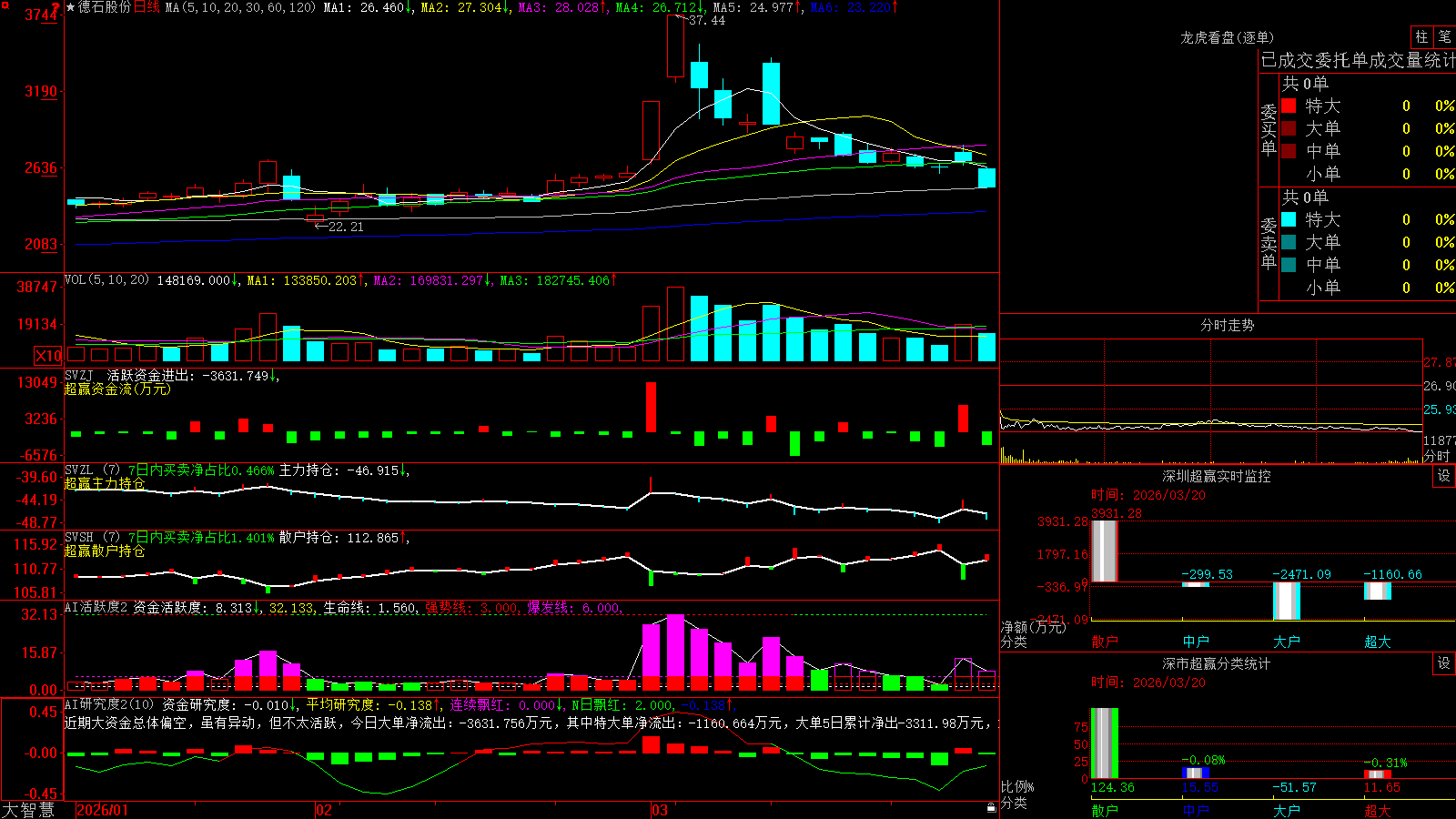Open MA(5,10,20,30,60,120) indicator parameters
Screen dimensions: 1456x819
click(240, 7)
